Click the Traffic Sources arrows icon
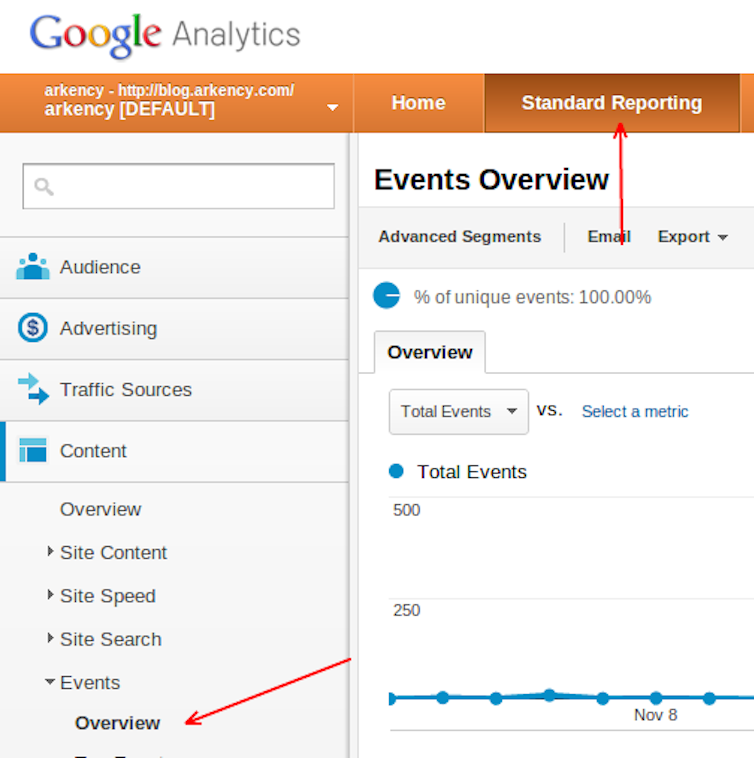This screenshot has height=758, width=754. [33, 389]
